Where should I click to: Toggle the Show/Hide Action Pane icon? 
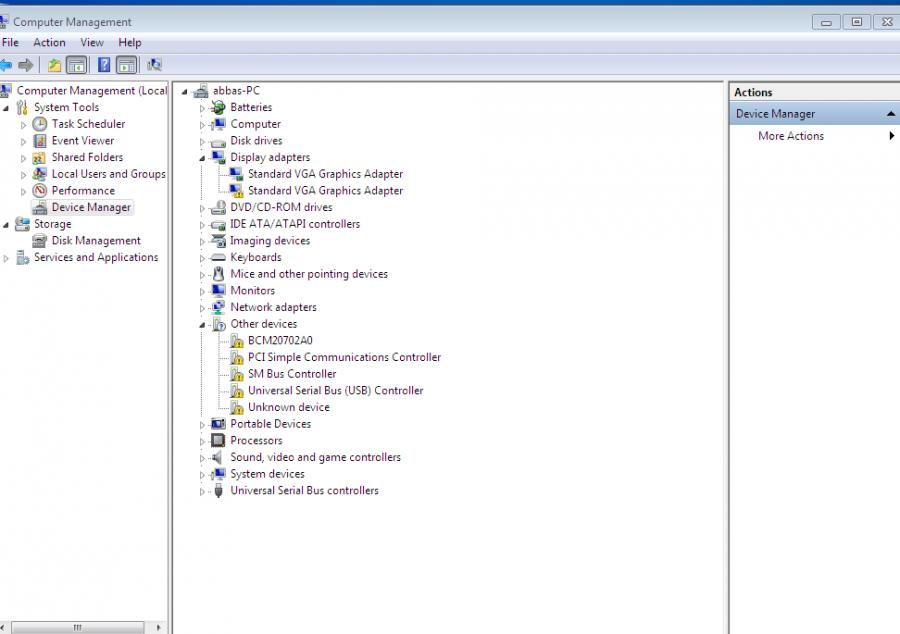pyautogui.click(x=127, y=65)
